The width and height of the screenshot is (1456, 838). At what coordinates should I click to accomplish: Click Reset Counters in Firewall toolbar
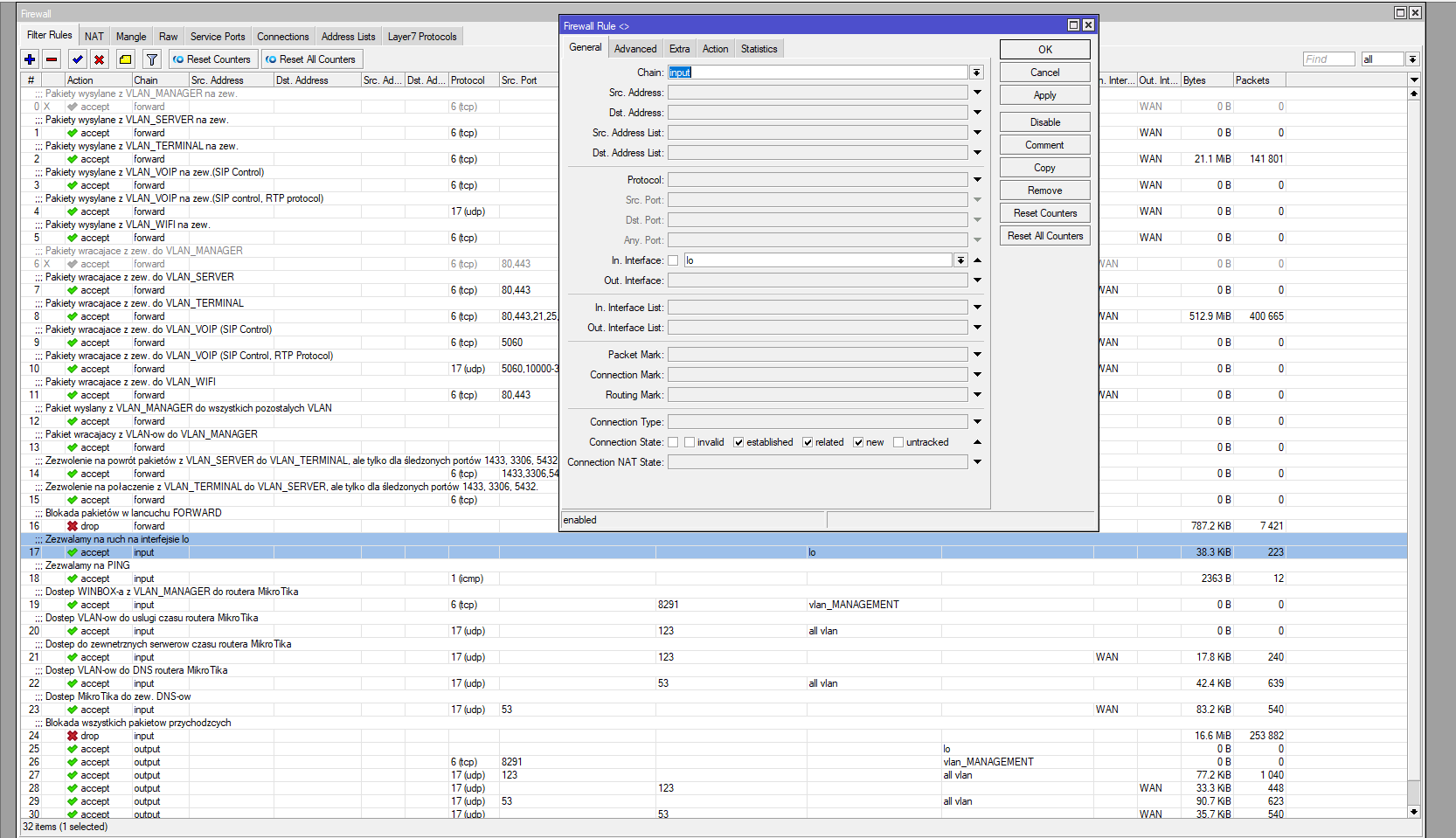(x=211, y=59)
